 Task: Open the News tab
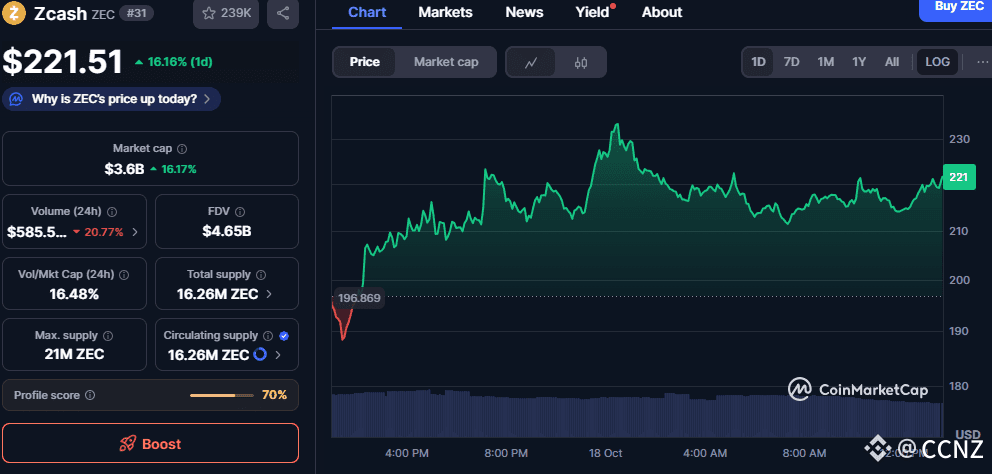pyautogui.click(x=524, y=12)
